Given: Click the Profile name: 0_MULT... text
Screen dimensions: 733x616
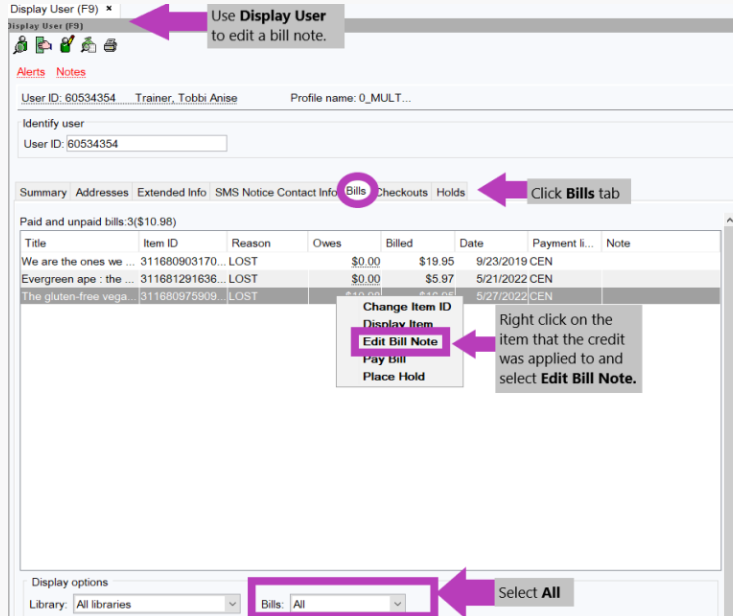Looking at the screenshot, I should tap(351, 98).
